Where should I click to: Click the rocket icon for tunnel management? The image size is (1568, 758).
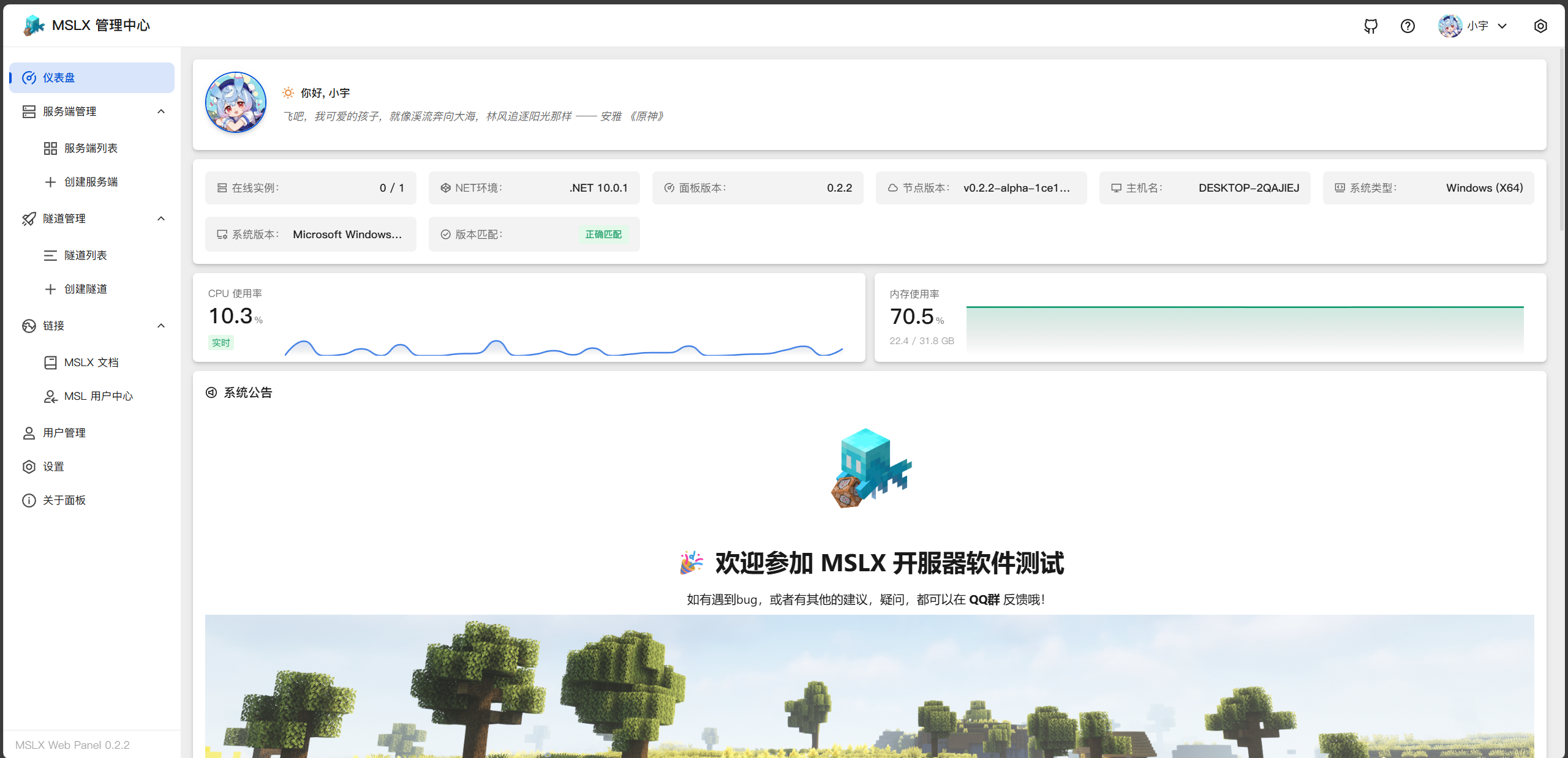[29, 219]
